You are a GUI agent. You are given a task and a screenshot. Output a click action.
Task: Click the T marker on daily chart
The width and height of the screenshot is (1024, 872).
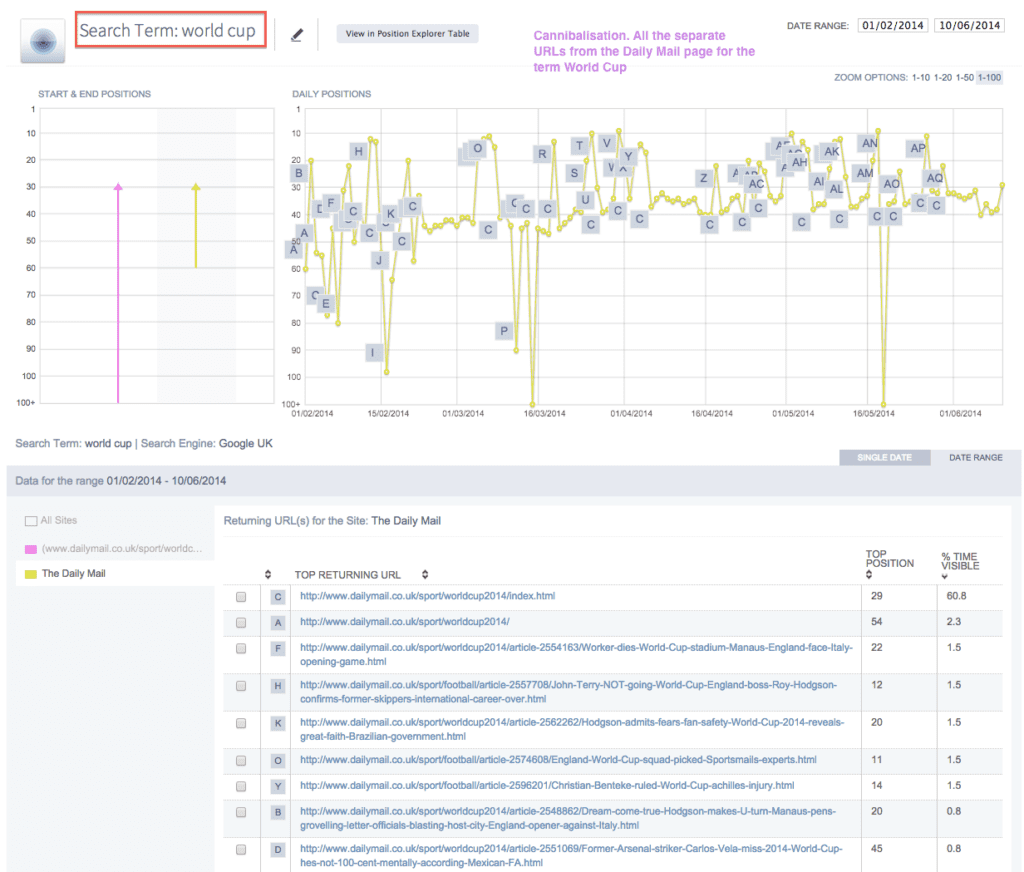click(x=579, y=146)
